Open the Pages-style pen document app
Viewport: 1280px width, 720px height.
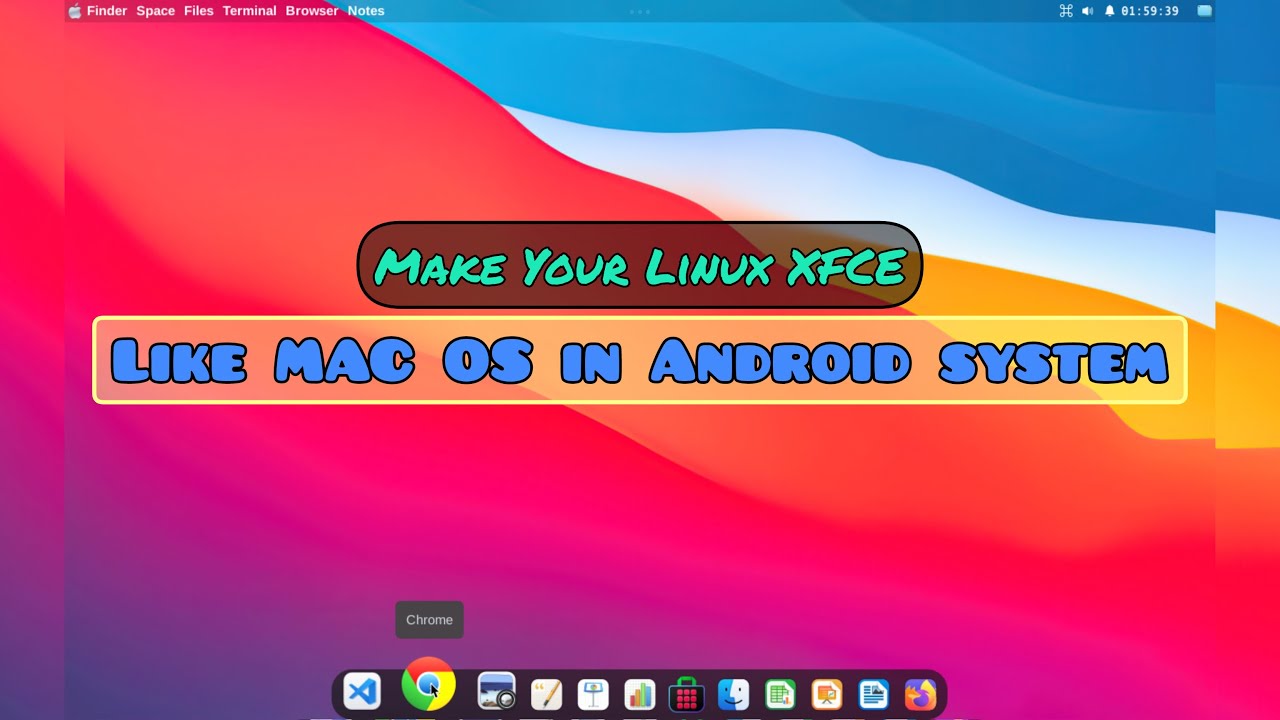point(546,694)
